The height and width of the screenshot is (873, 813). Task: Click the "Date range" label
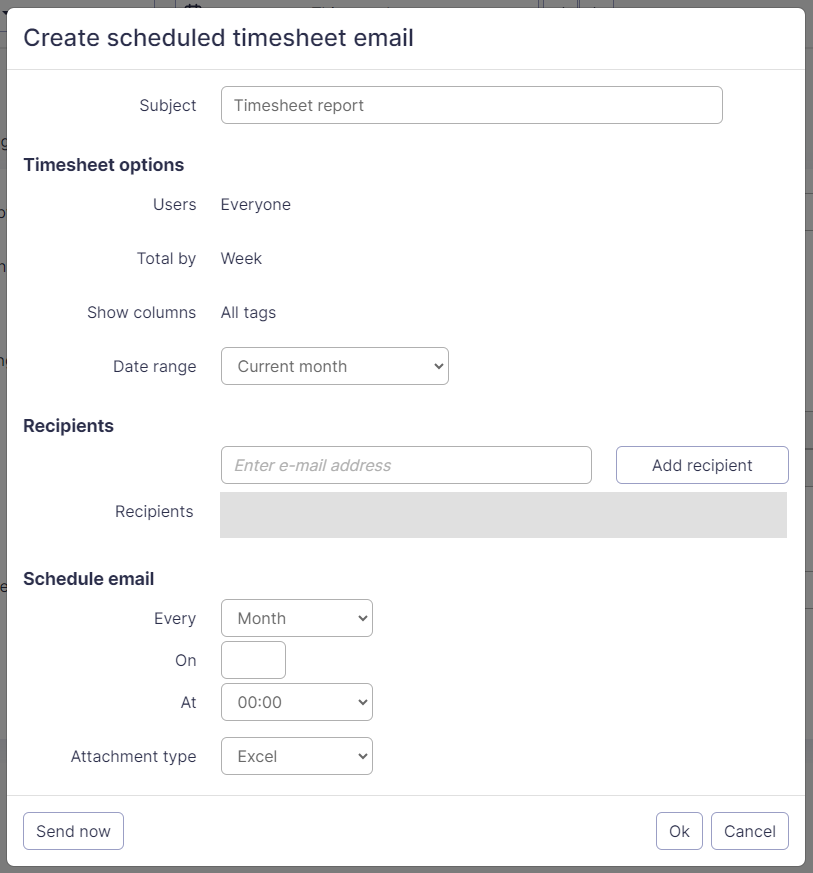[154, 367]
